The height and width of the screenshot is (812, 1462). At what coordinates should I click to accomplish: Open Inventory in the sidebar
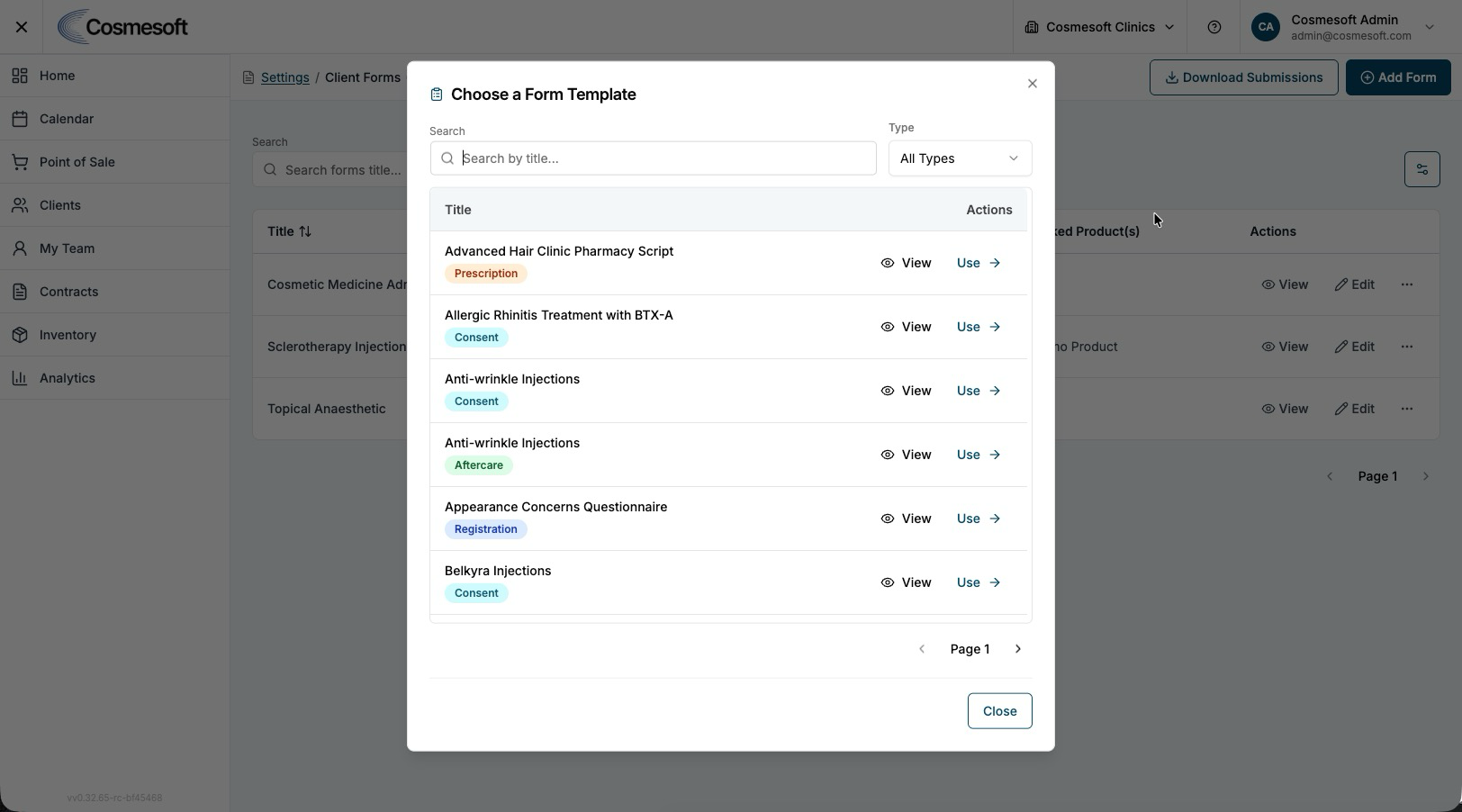[x=114, y=335]
